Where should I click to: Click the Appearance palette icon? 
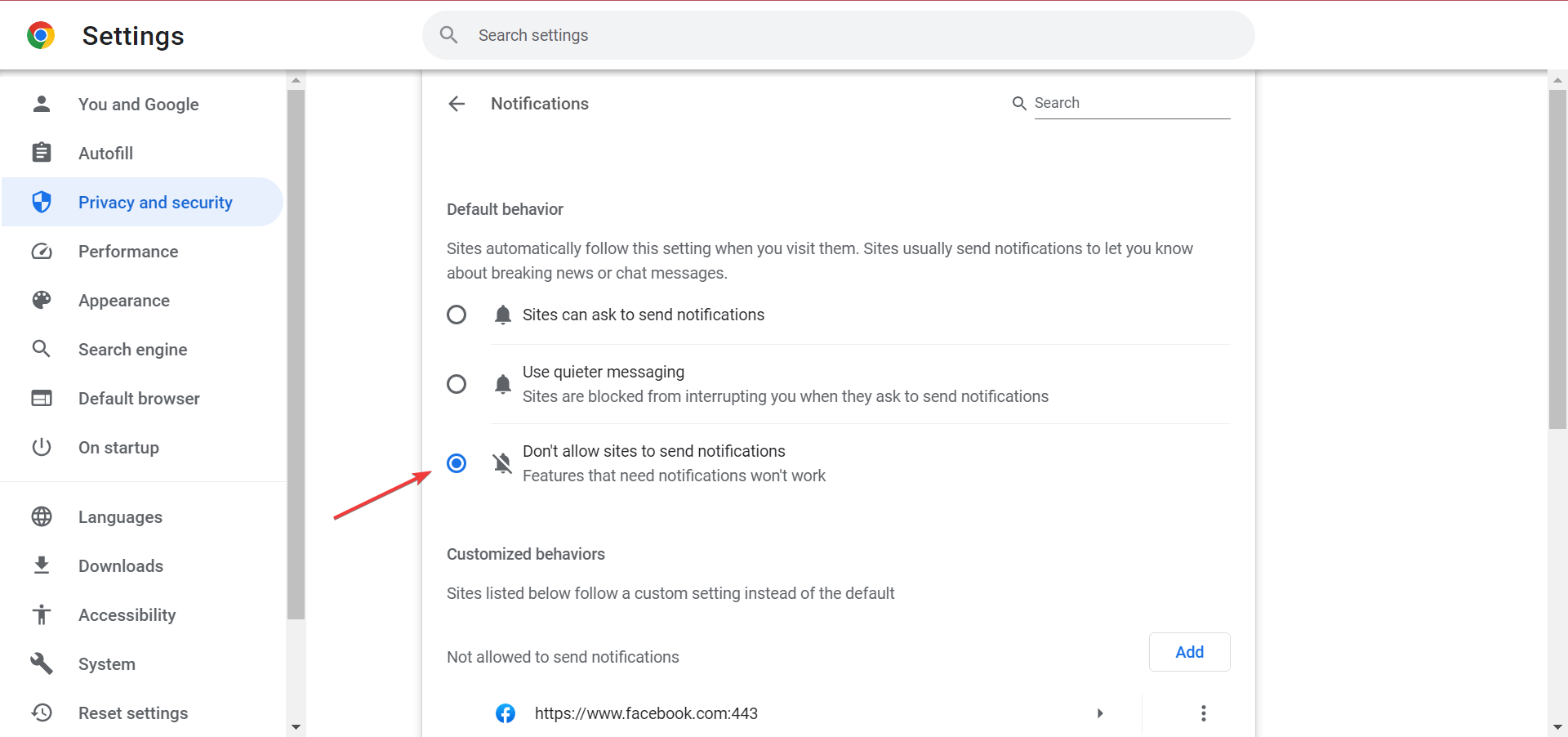pyautogui.click(x=41, y=300)
